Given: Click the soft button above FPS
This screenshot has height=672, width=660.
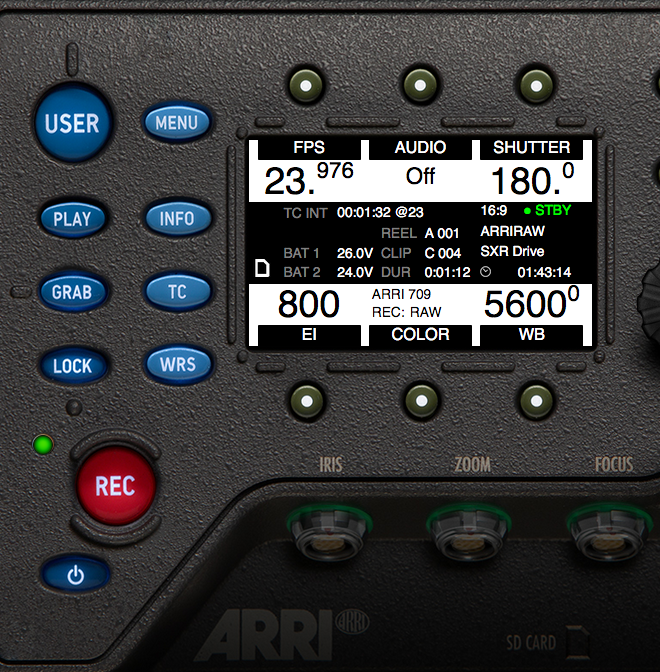Looking at the screenshot, I should (x=306, y=86).
